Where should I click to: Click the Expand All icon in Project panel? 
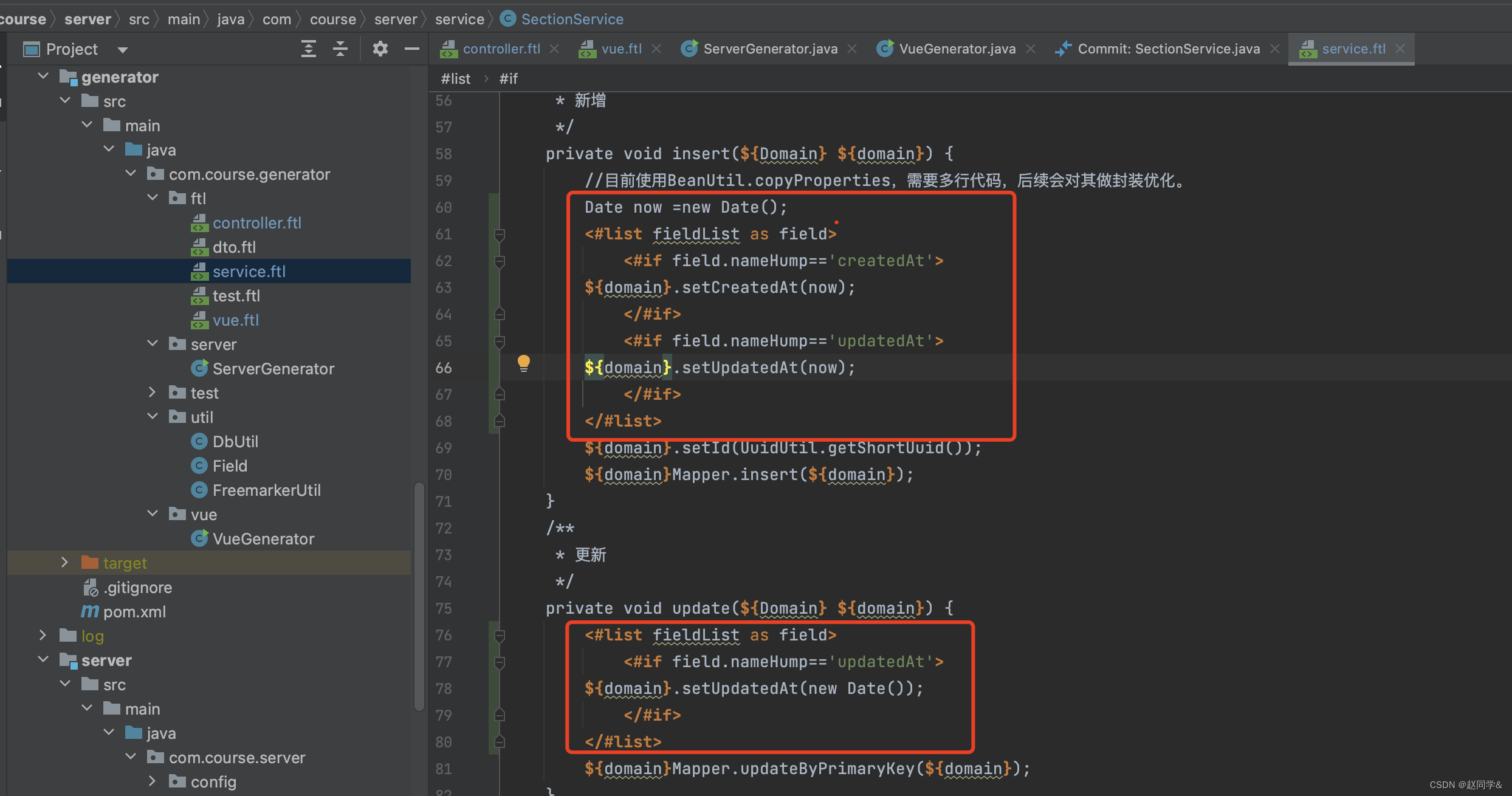tap(309, 49)
